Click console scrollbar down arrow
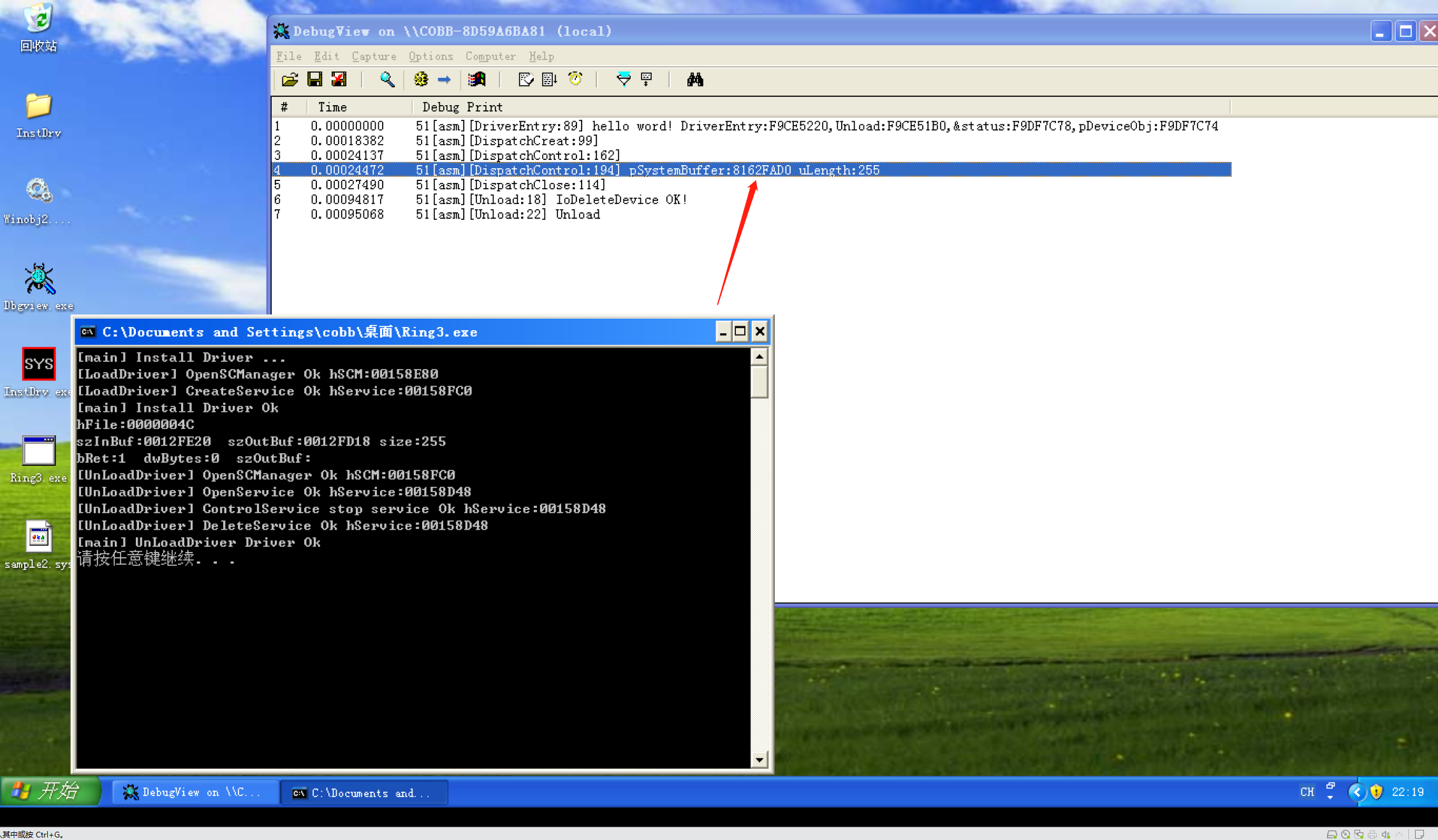This screenshot has width=1438, height=840. [759, 759]
